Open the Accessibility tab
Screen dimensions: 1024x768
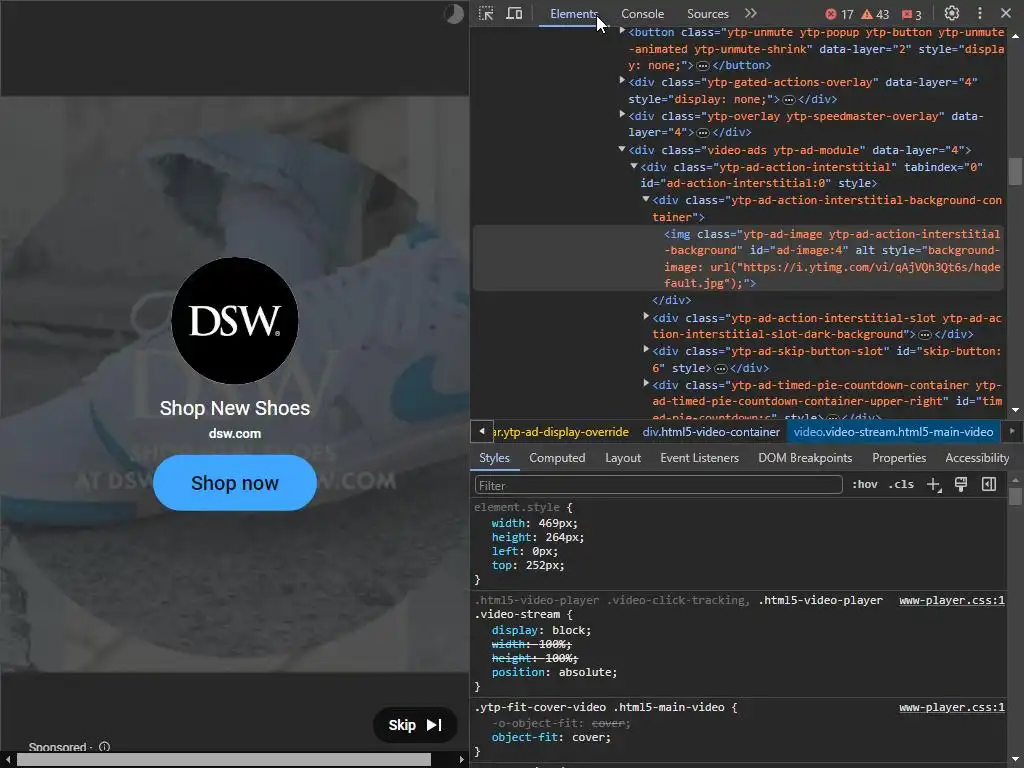tap(977, 458)
